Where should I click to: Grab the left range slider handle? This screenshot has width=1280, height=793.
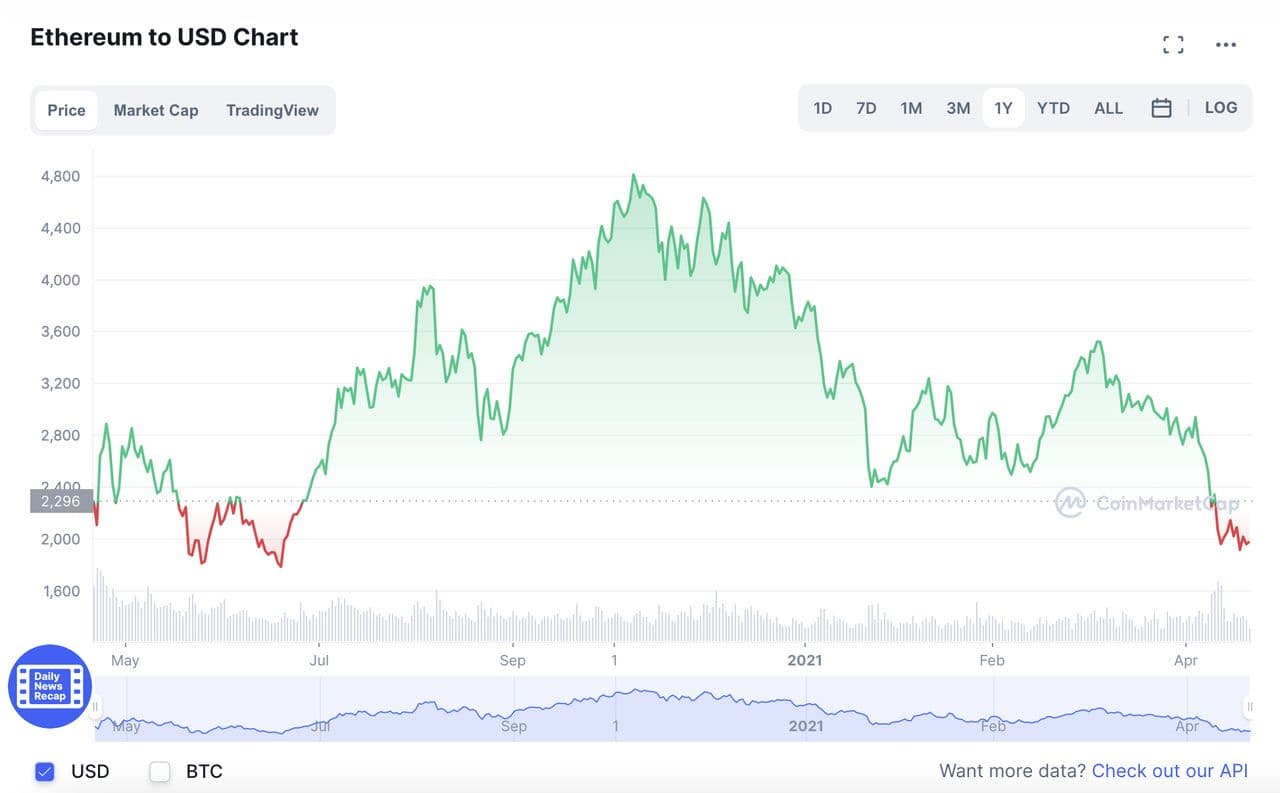click(96, 707)
